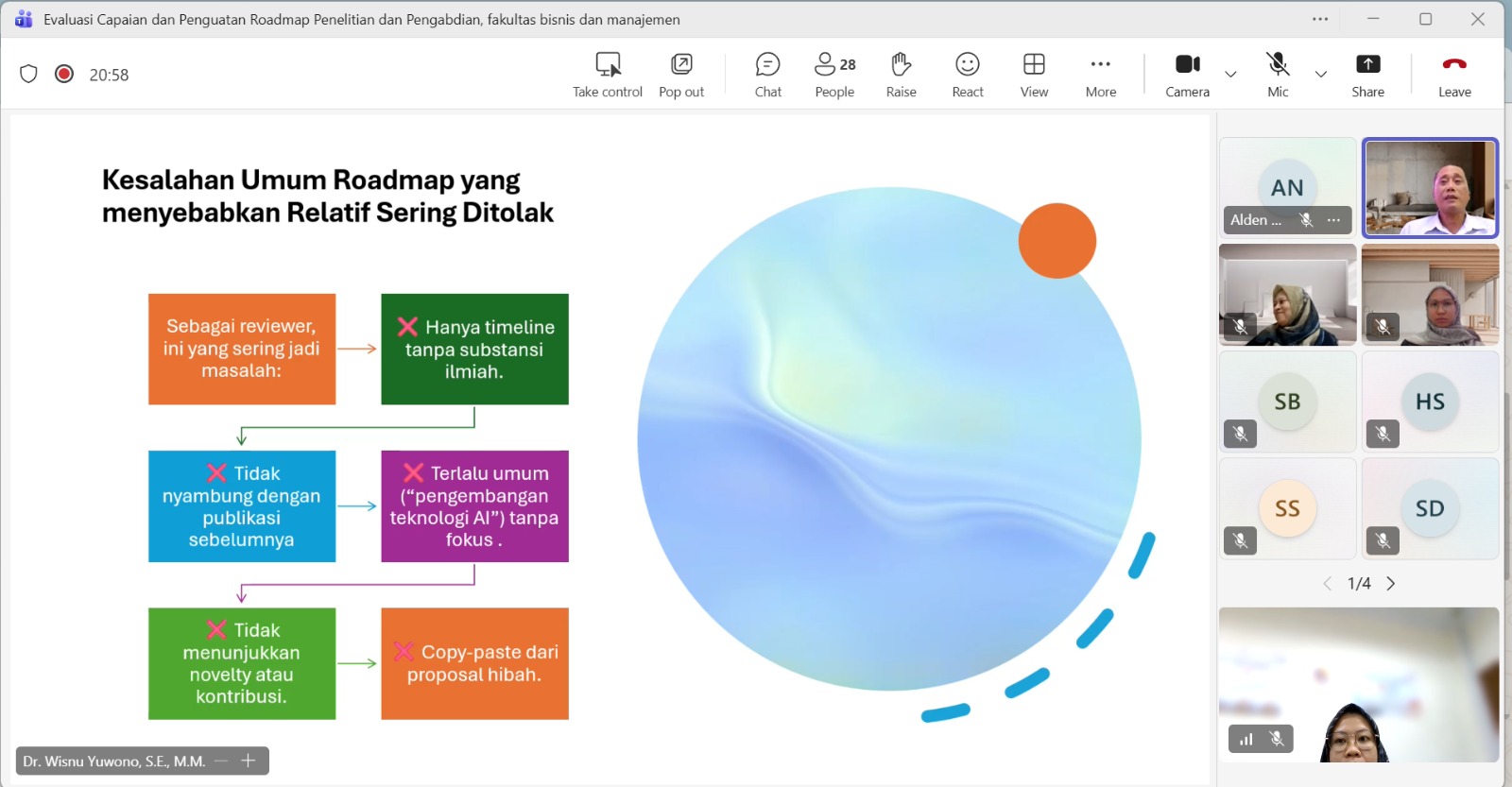Open the React emoji menu
The height and width of the screenshot is (787, 1512).
pyautogui.click(x=968, y=75)
